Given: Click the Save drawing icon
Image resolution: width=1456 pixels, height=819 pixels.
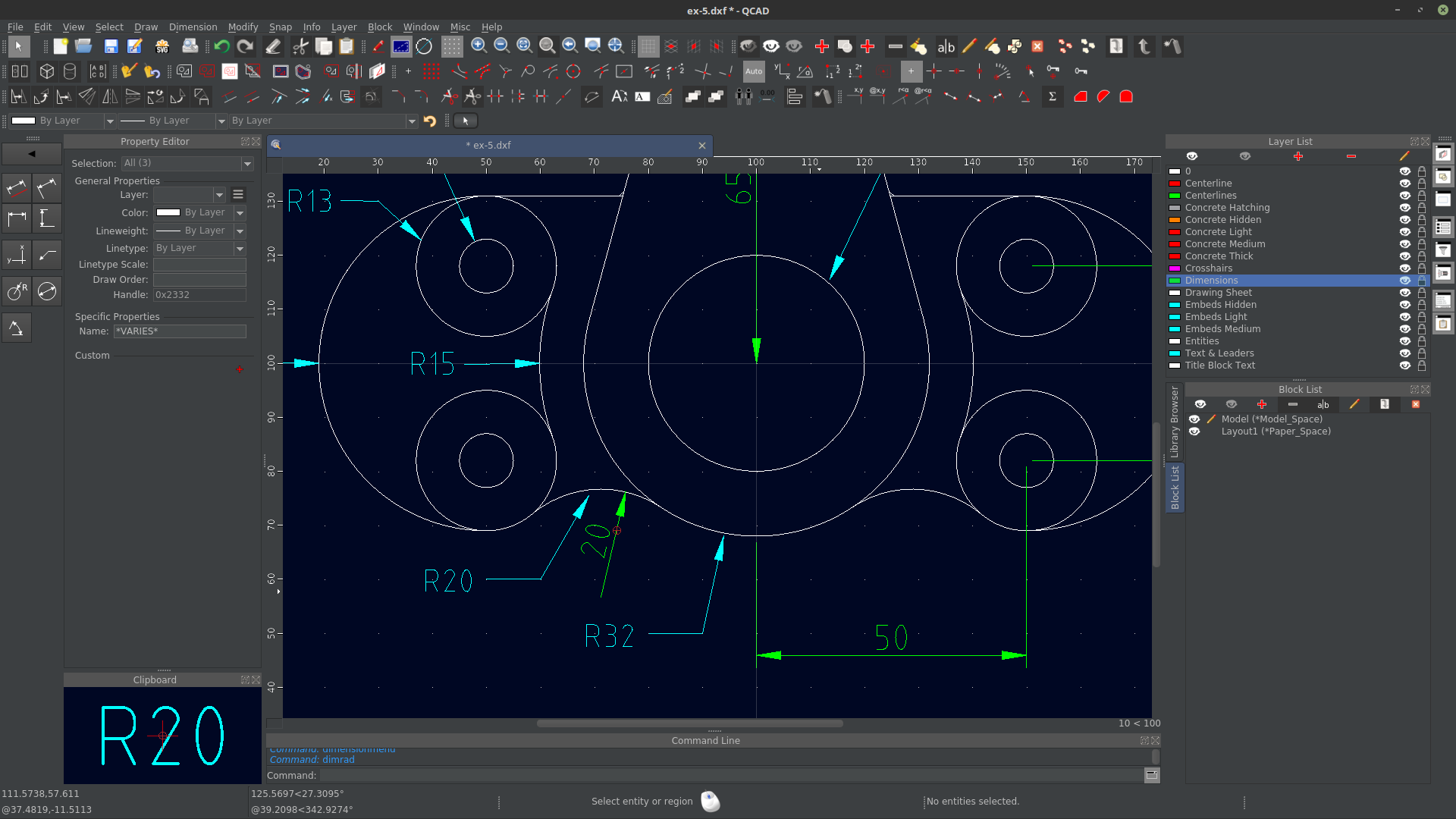Looking at the screenshot, I should pyautogui.click(x=111, y=46).
